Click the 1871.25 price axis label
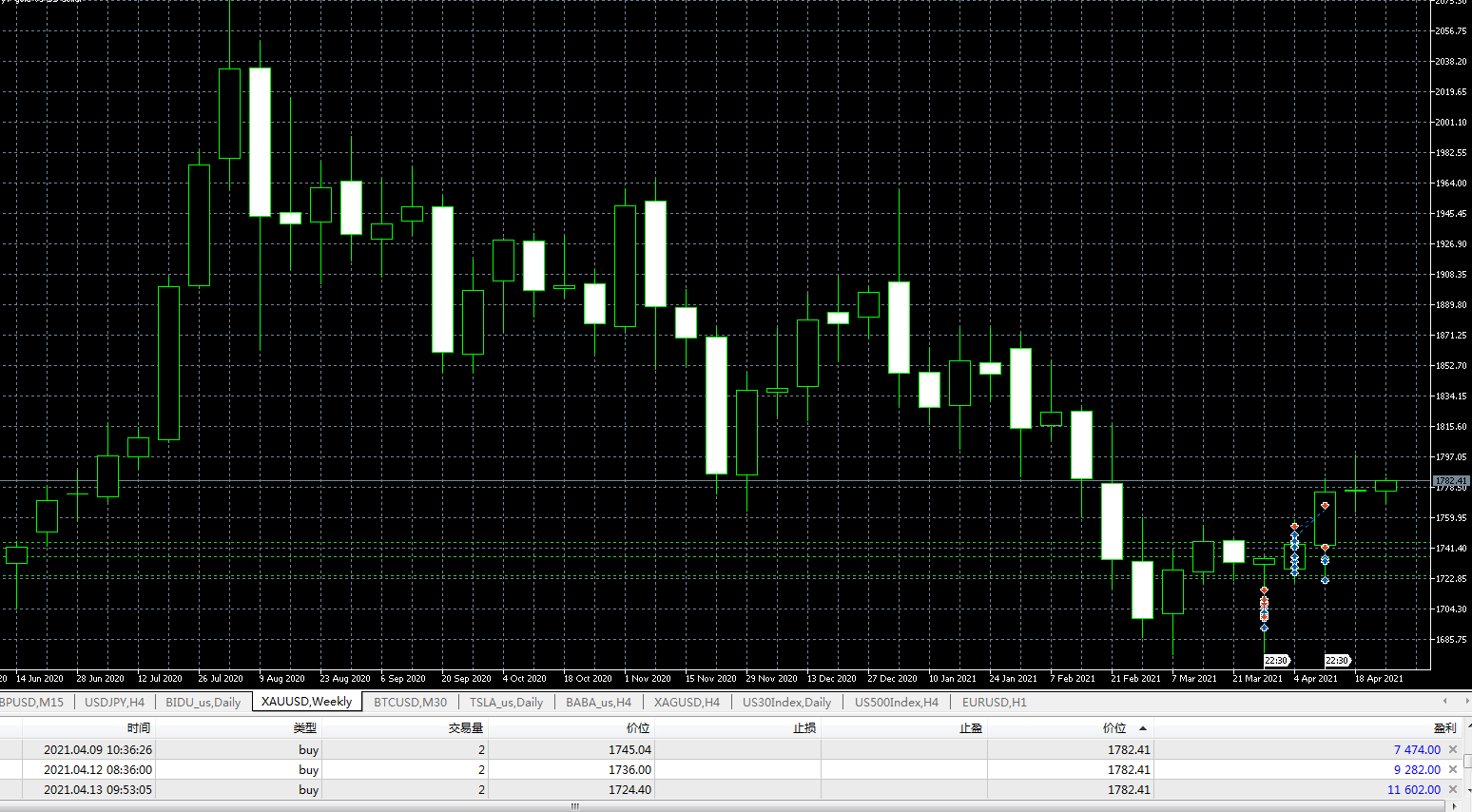This screenshot has height=812, width=1472. 1450,336
